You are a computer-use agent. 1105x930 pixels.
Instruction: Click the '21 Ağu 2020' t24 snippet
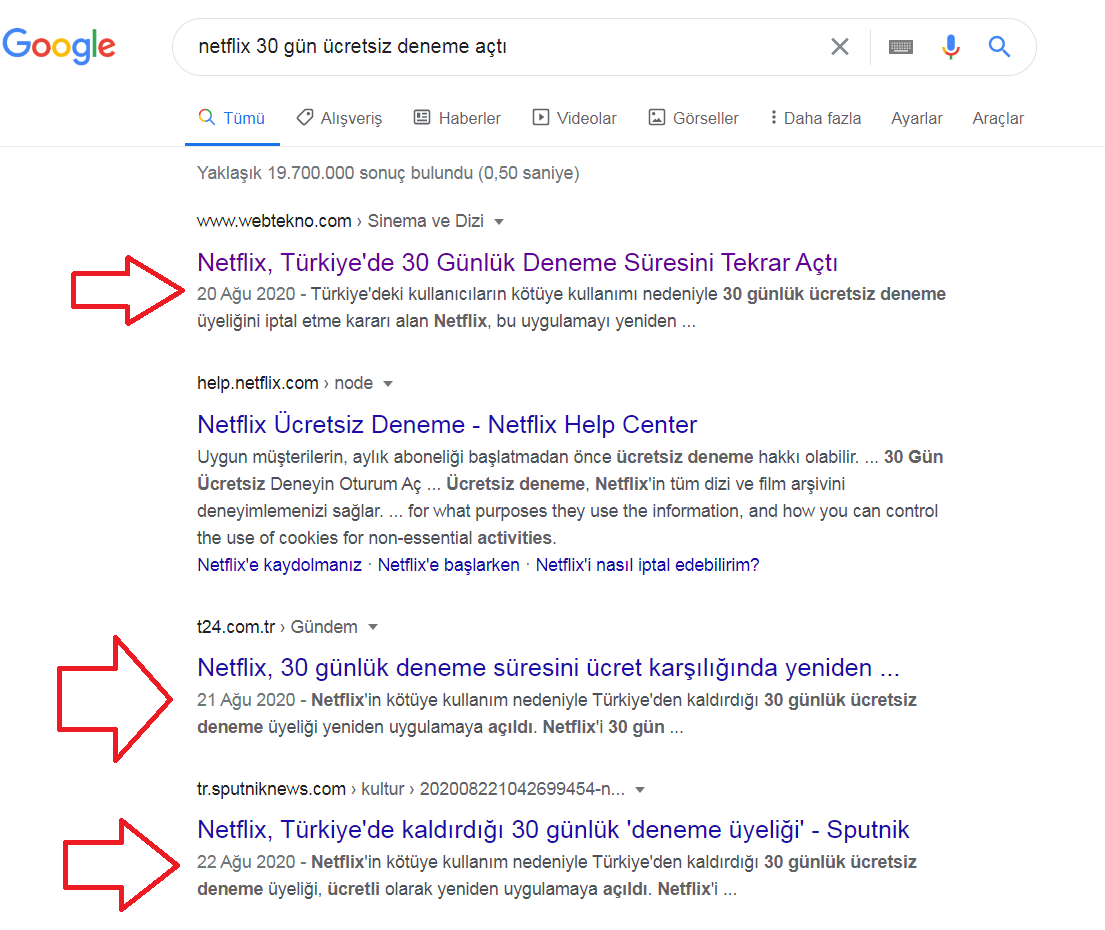pyautogui.click(x=557, y=713)
